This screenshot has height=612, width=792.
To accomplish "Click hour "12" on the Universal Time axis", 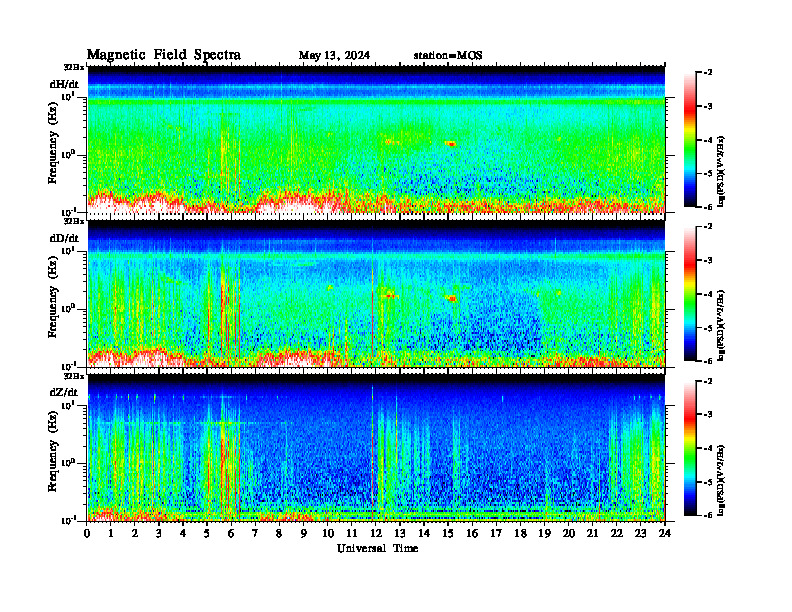I will coord(375,533).
